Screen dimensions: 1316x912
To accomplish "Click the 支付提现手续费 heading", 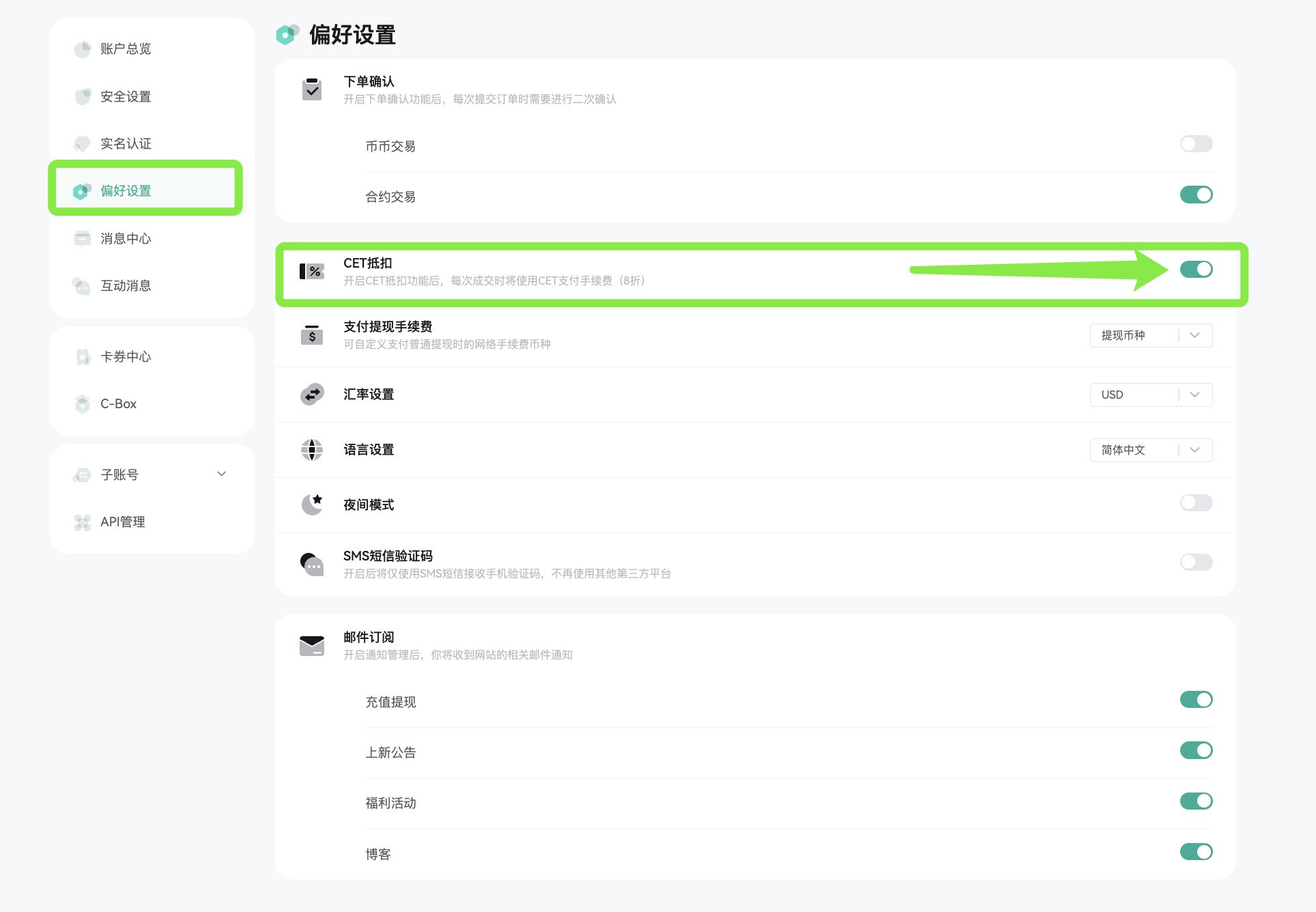I will click(x=388, y=326).
